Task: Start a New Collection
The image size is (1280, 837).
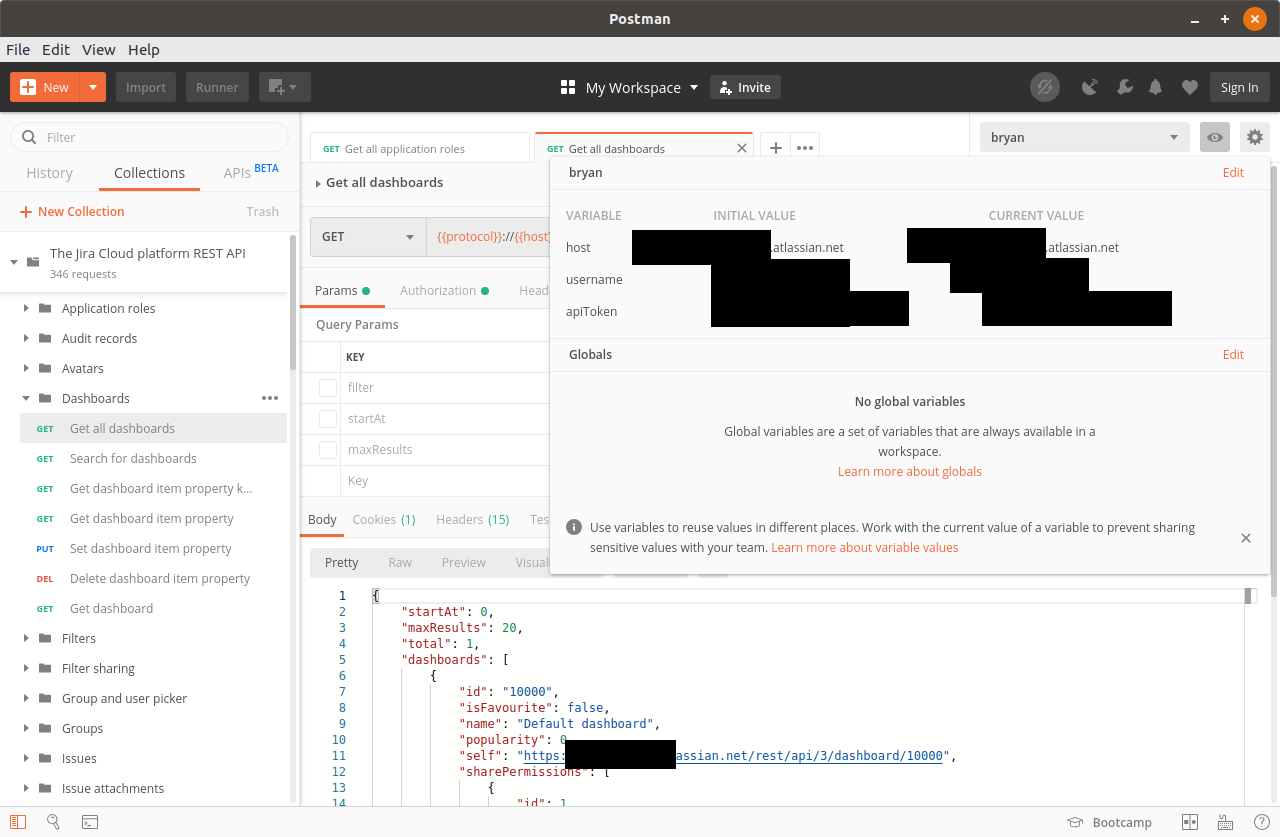Action: 71,211
